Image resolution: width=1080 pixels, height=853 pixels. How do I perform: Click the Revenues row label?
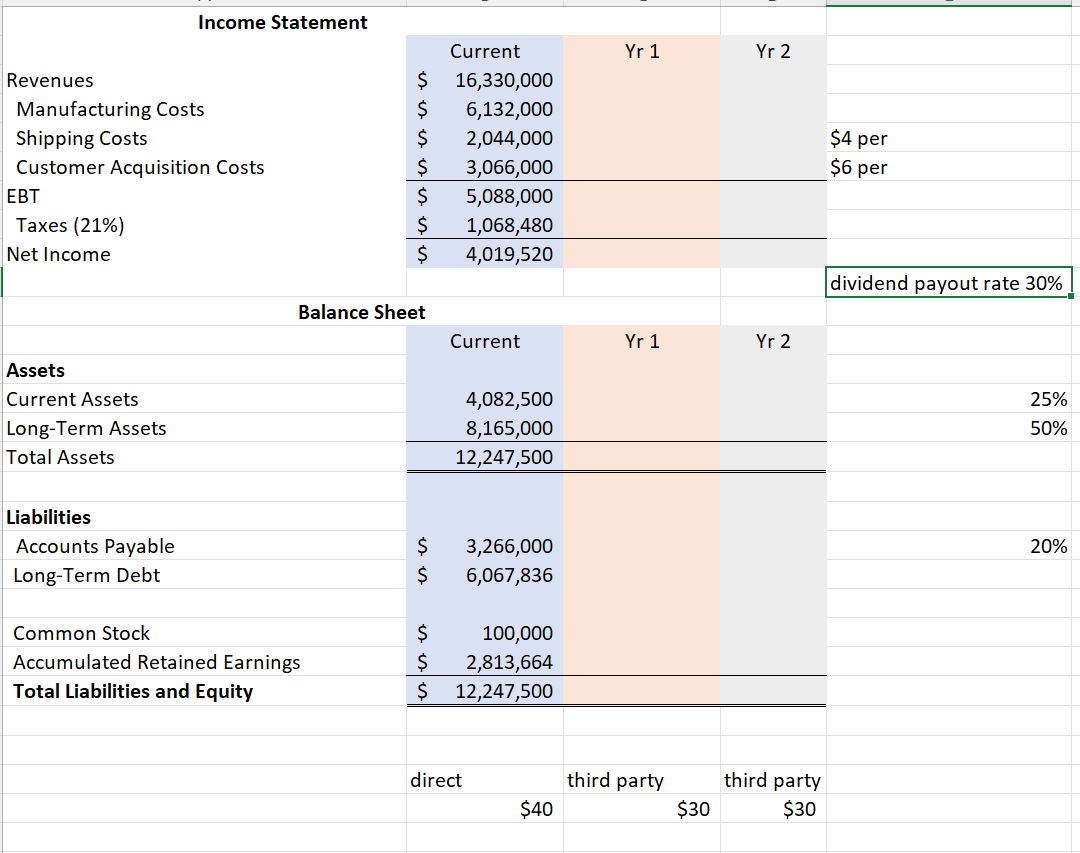pyautogui.click(x=50, y=80)
